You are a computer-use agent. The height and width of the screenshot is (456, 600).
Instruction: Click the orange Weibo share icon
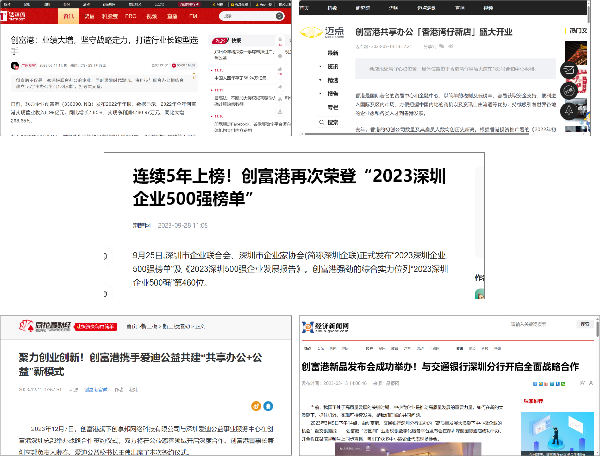tap(256, 406)
